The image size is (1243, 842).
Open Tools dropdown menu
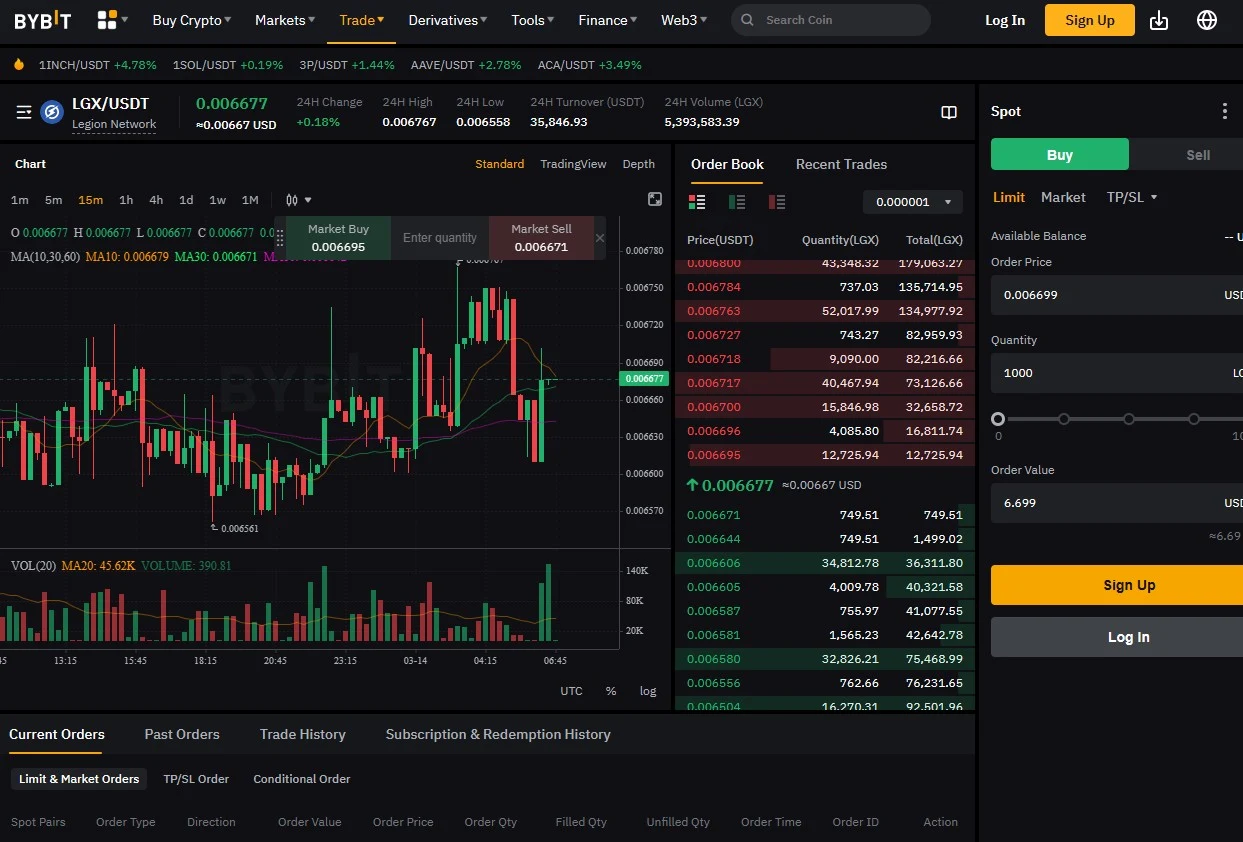(533, 20)
